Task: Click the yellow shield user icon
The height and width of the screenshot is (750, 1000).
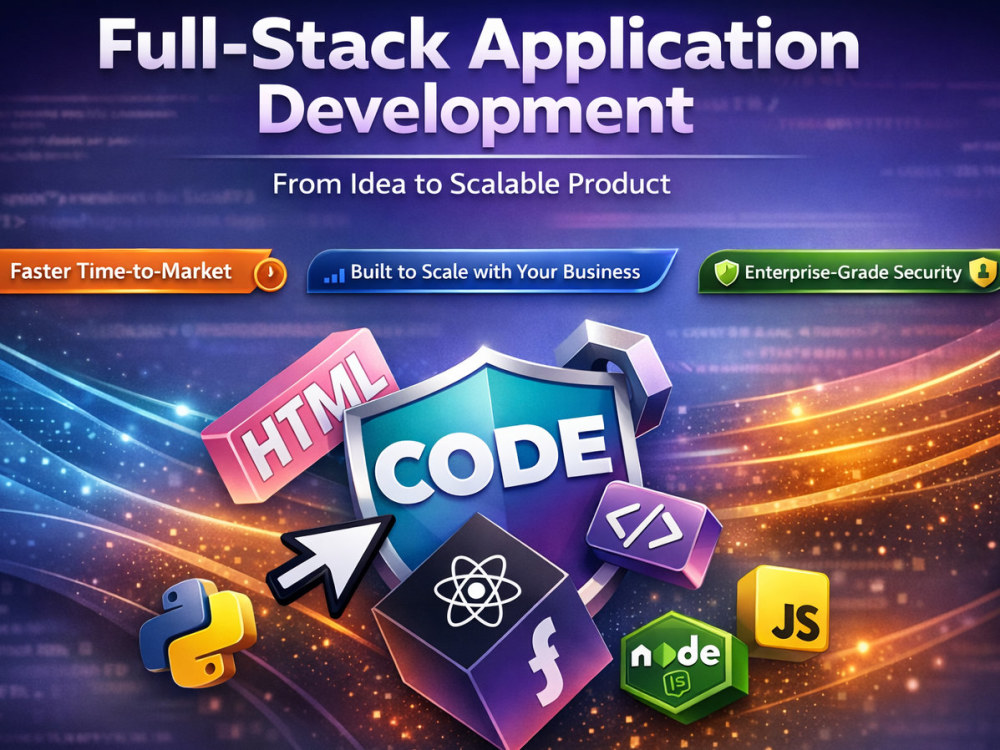Action: [983, 271]
